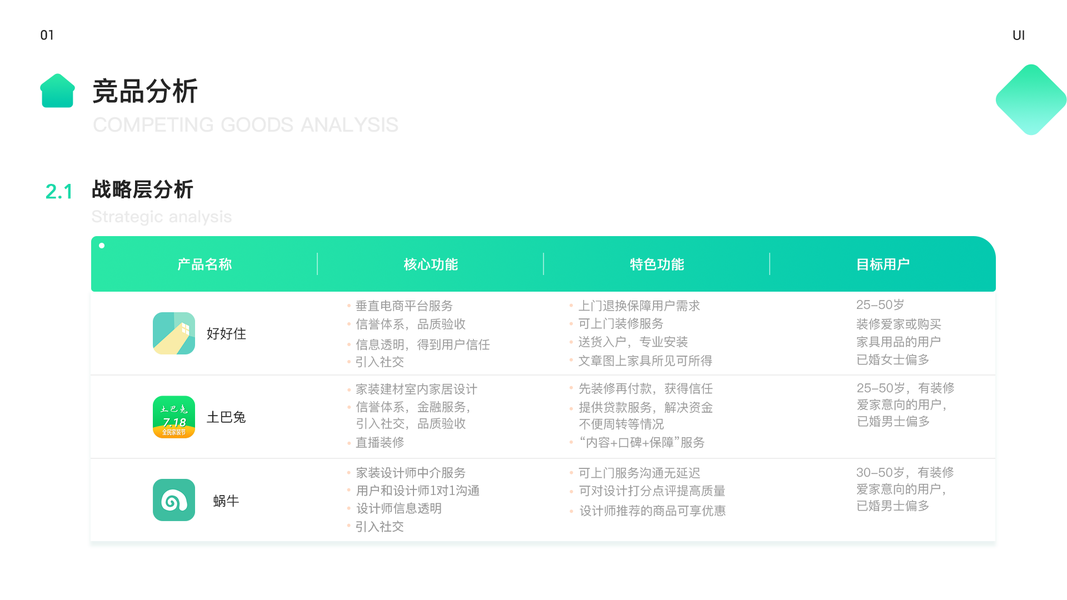Screen dimensions: 1067x600
Task: Click the COMPETING GOODS ANALYSIS subtitle
Action: (245, 125)
